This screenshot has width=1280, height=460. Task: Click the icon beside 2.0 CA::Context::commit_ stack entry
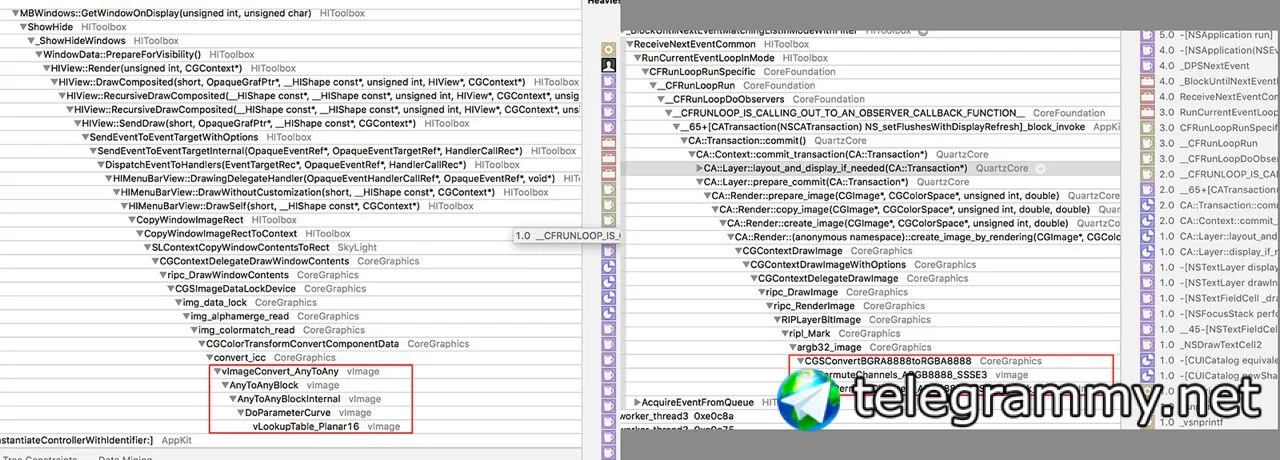[x=1148, y=221]
